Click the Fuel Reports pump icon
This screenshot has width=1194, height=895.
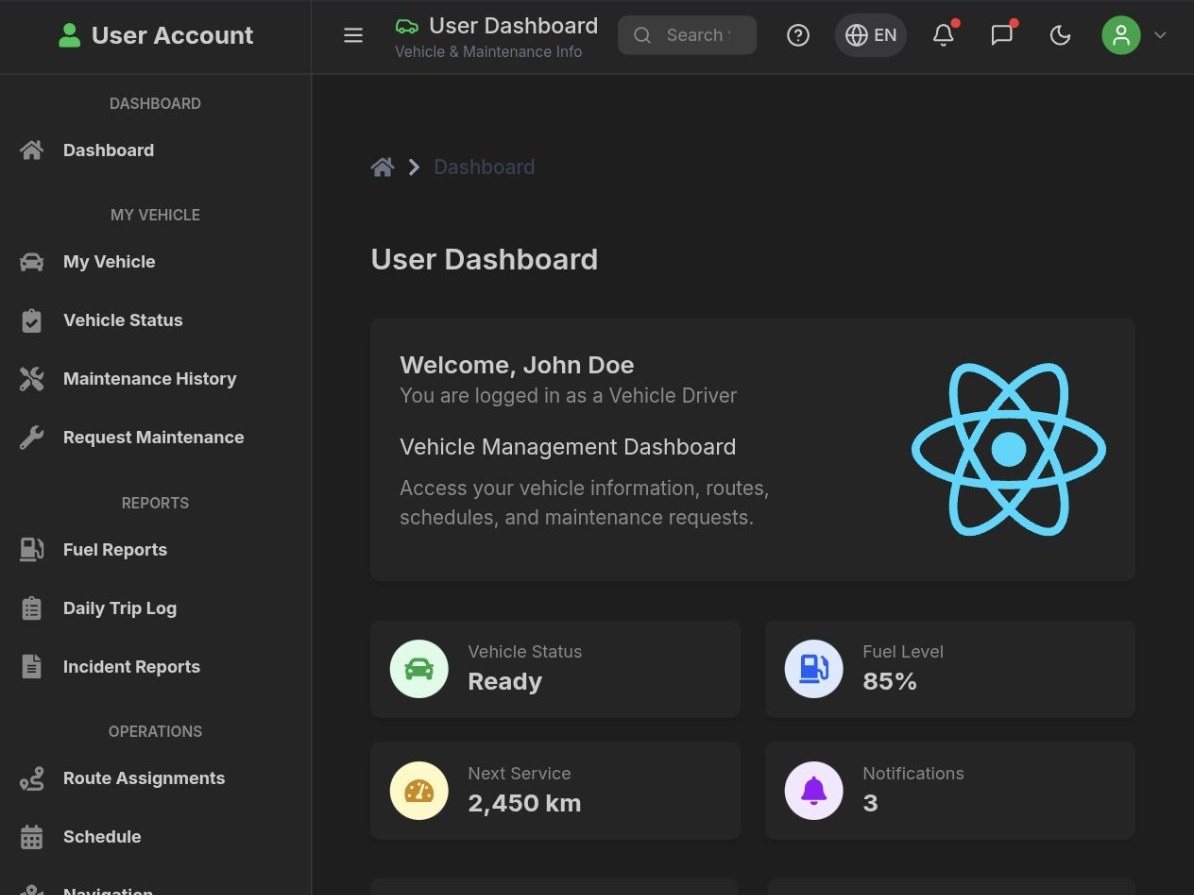(x=31, y=549)
